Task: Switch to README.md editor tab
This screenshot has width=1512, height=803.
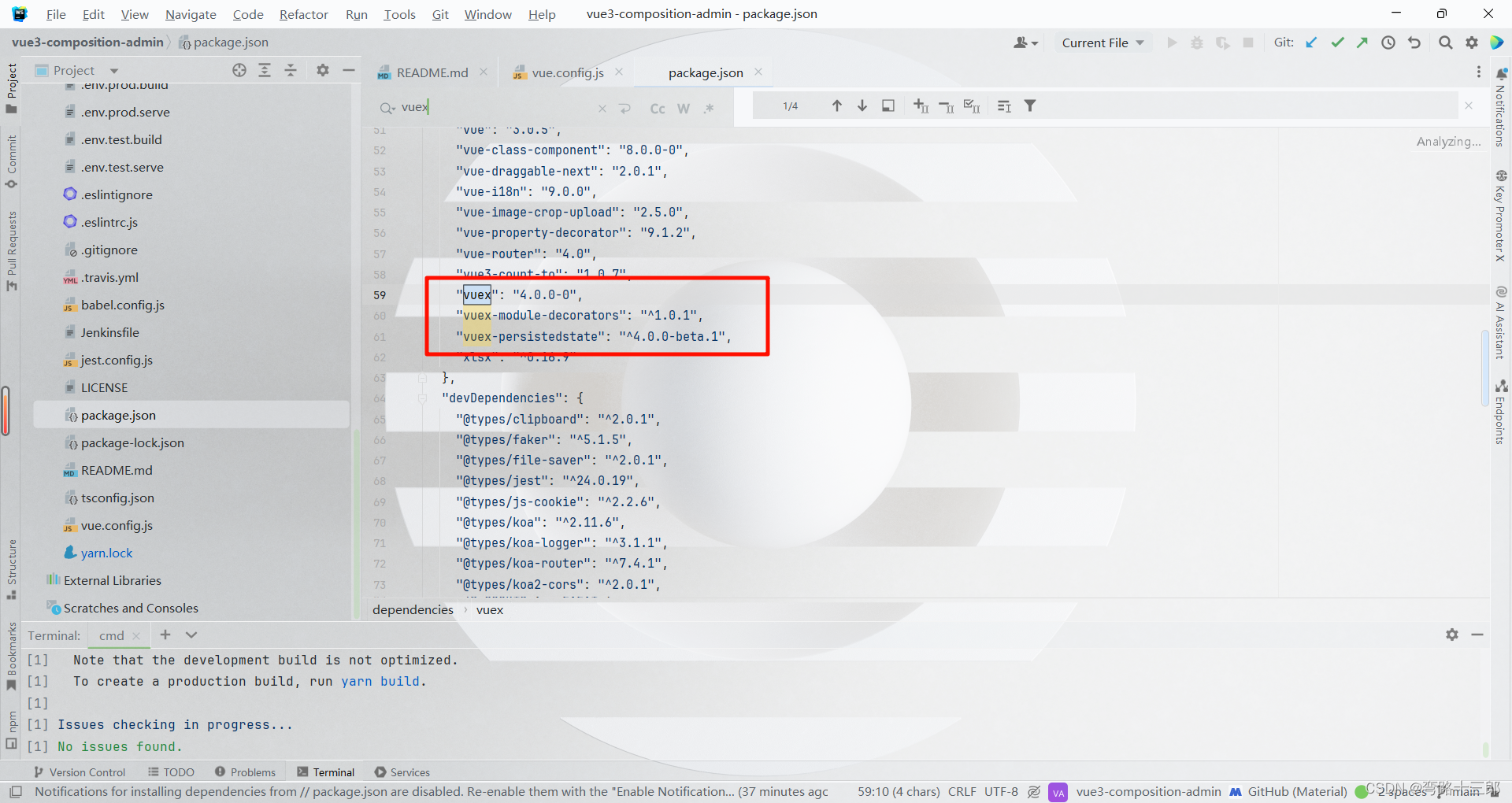Action: pyautogui.click(x=432, y=72)
